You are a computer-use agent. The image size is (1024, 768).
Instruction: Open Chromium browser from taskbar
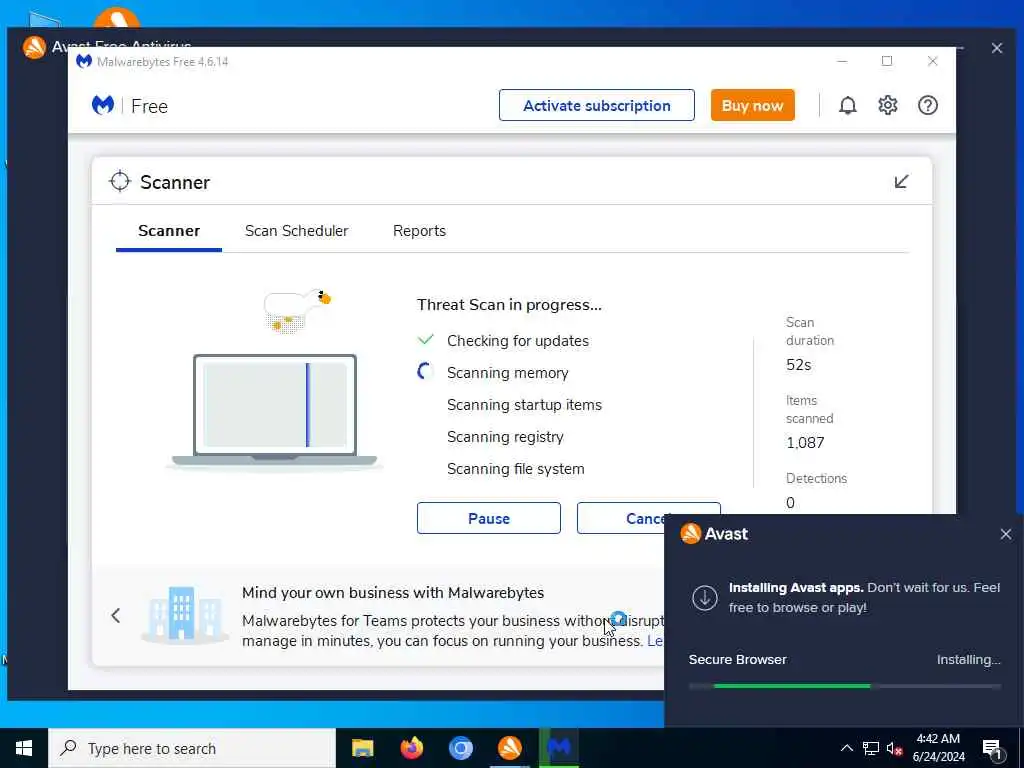click(460, 748)
